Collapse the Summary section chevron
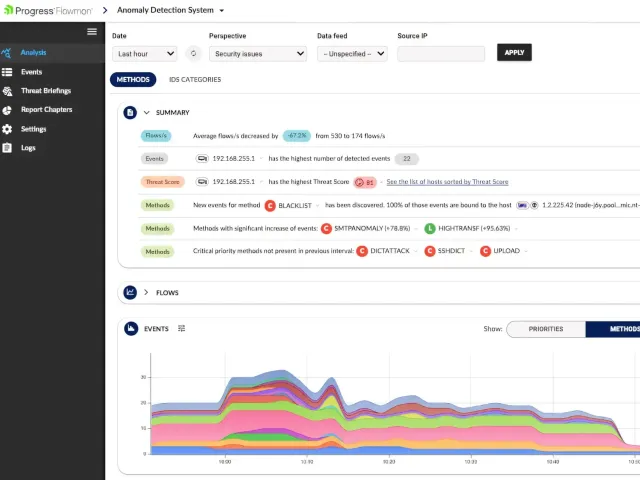 pos(147,112)
